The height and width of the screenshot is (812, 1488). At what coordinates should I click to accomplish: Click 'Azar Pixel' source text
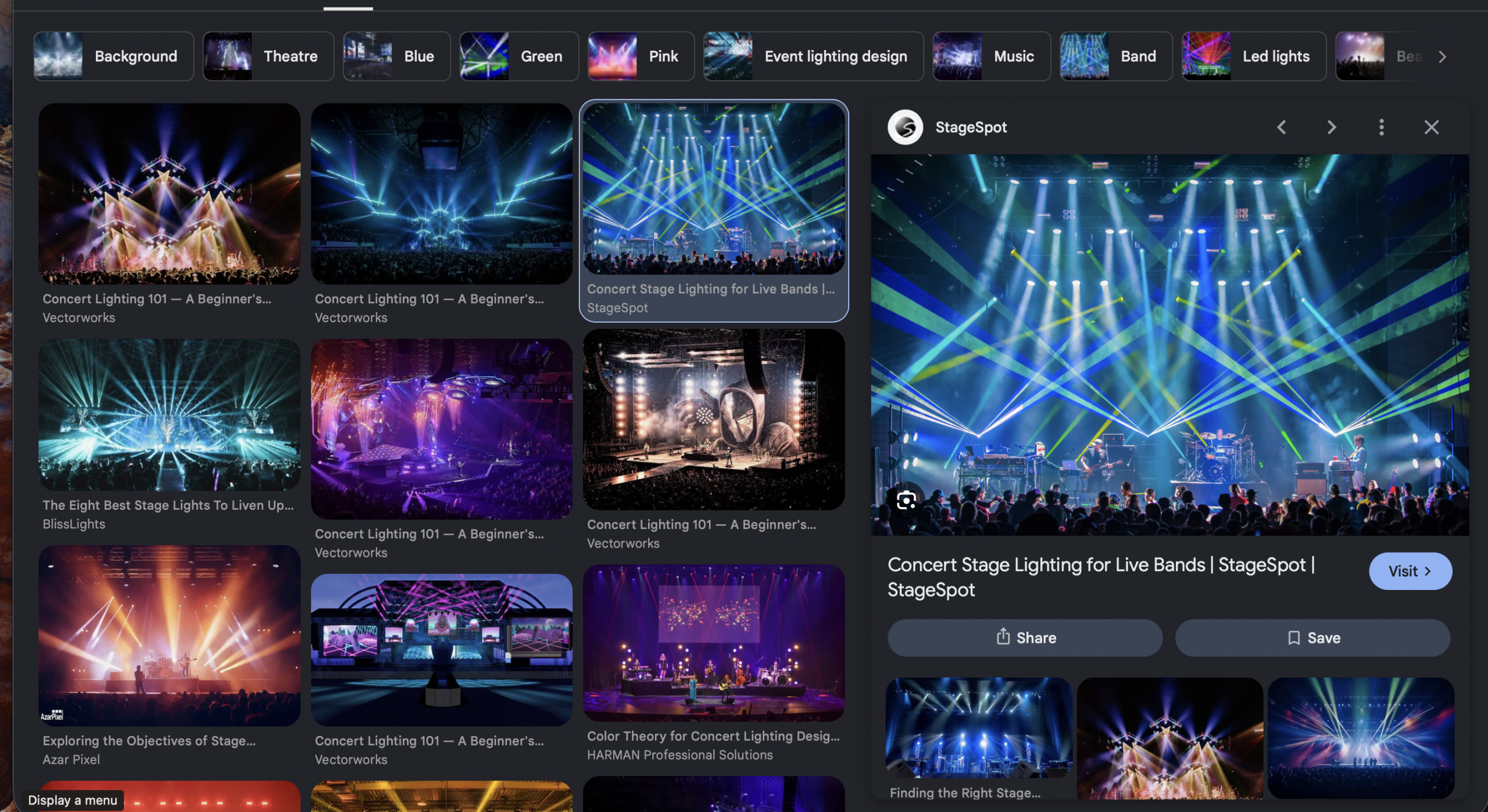(71, 760)
